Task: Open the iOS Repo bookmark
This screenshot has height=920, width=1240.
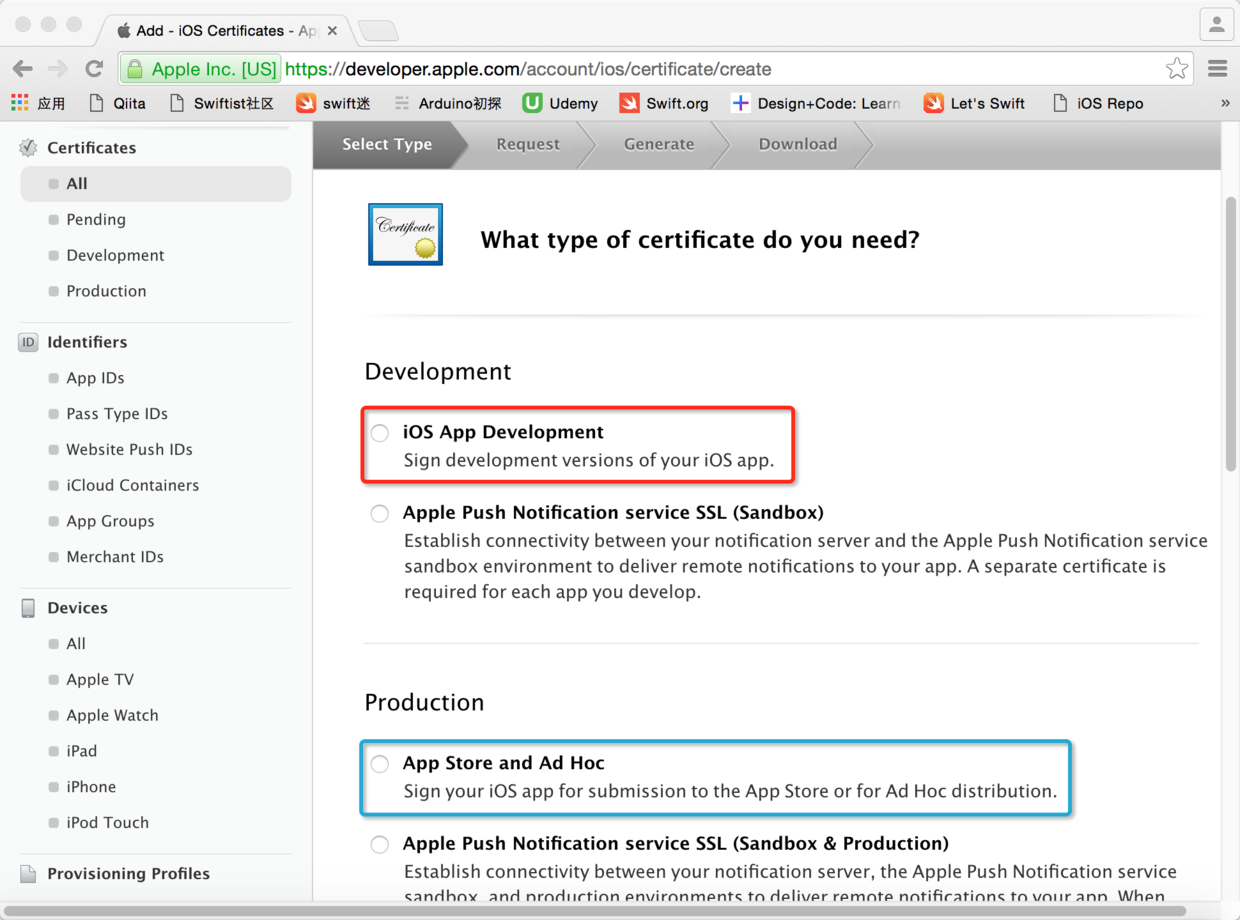Action: (1098, 103)
